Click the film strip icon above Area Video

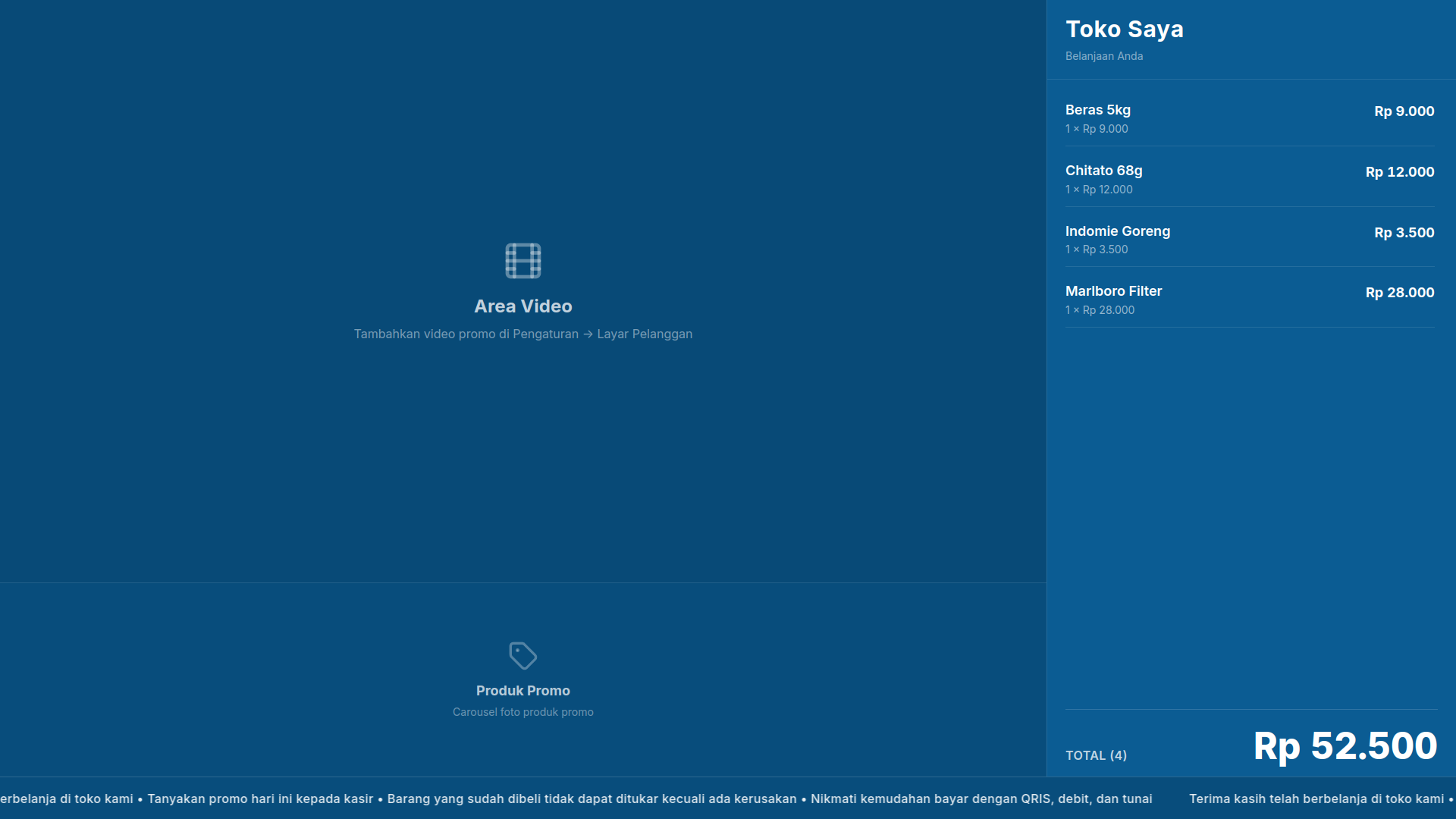[523, 261]
